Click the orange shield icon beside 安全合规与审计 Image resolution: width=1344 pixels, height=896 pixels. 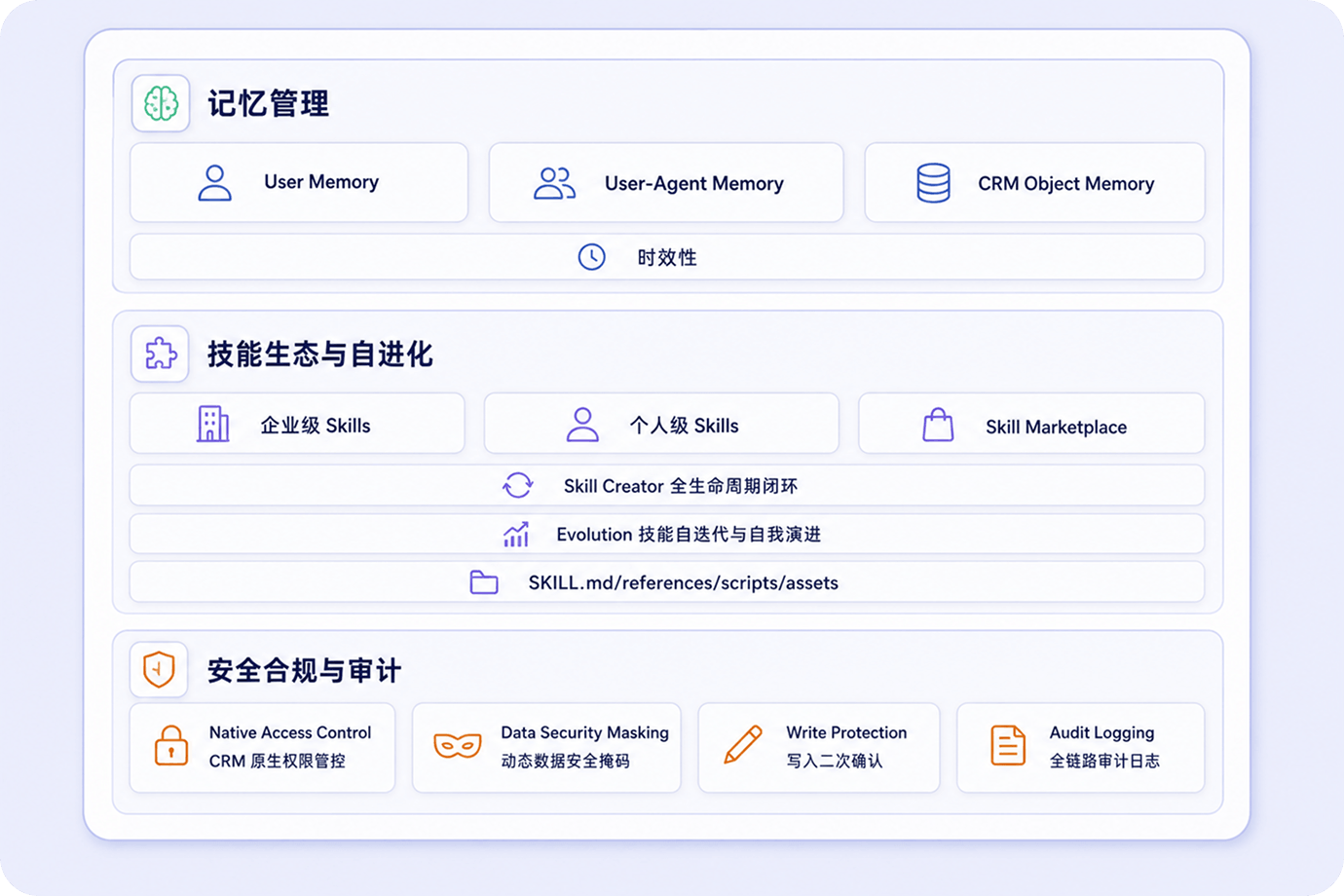click(x=159, y=669)
